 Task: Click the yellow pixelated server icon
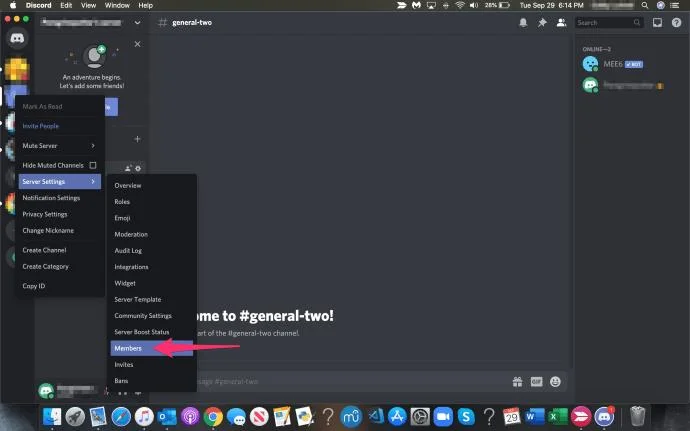point(17,69)
